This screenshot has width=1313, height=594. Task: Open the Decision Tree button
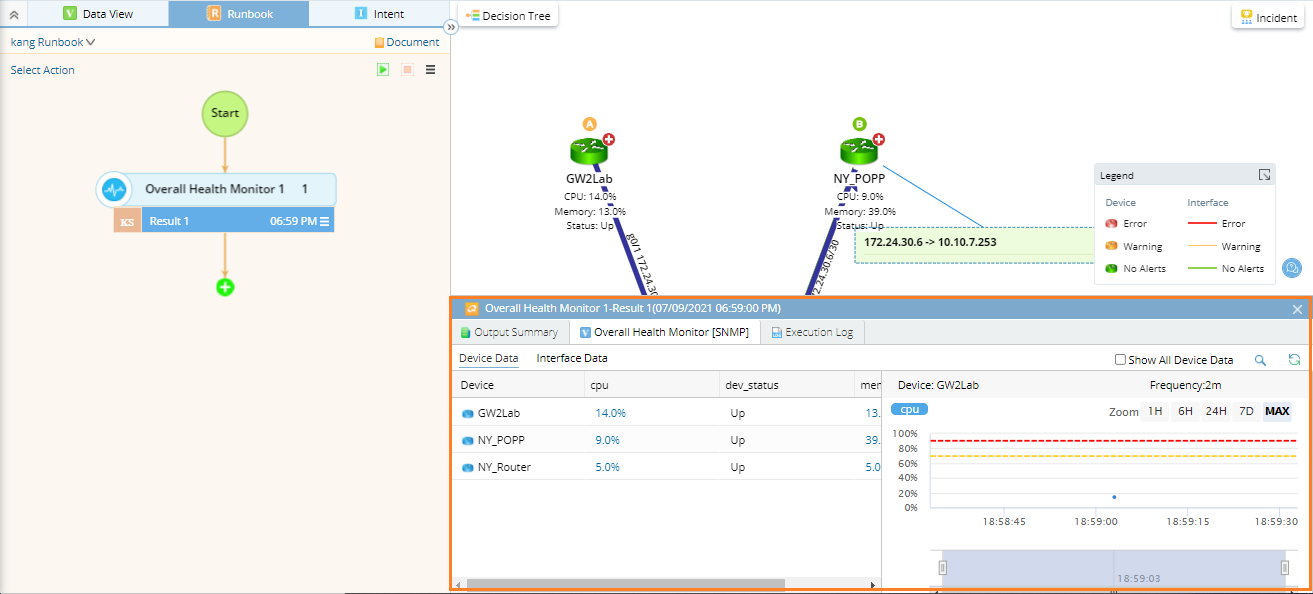[x=508, y=16]
